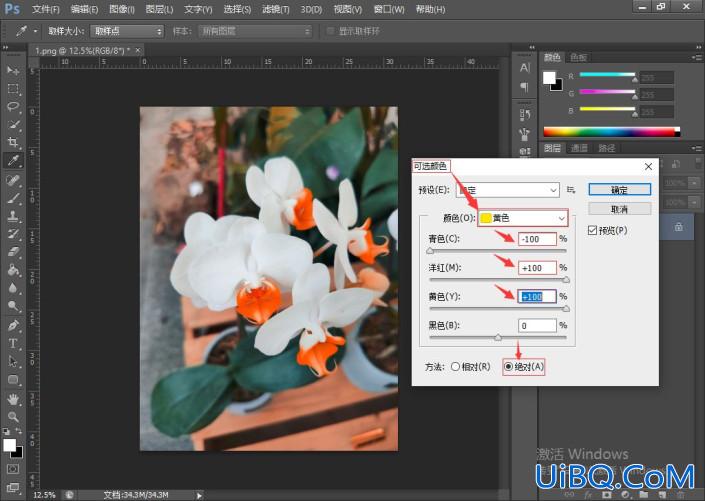Select the Lasso tool
The width and height of the screenshot is (705, 501).
coord(13,107)
